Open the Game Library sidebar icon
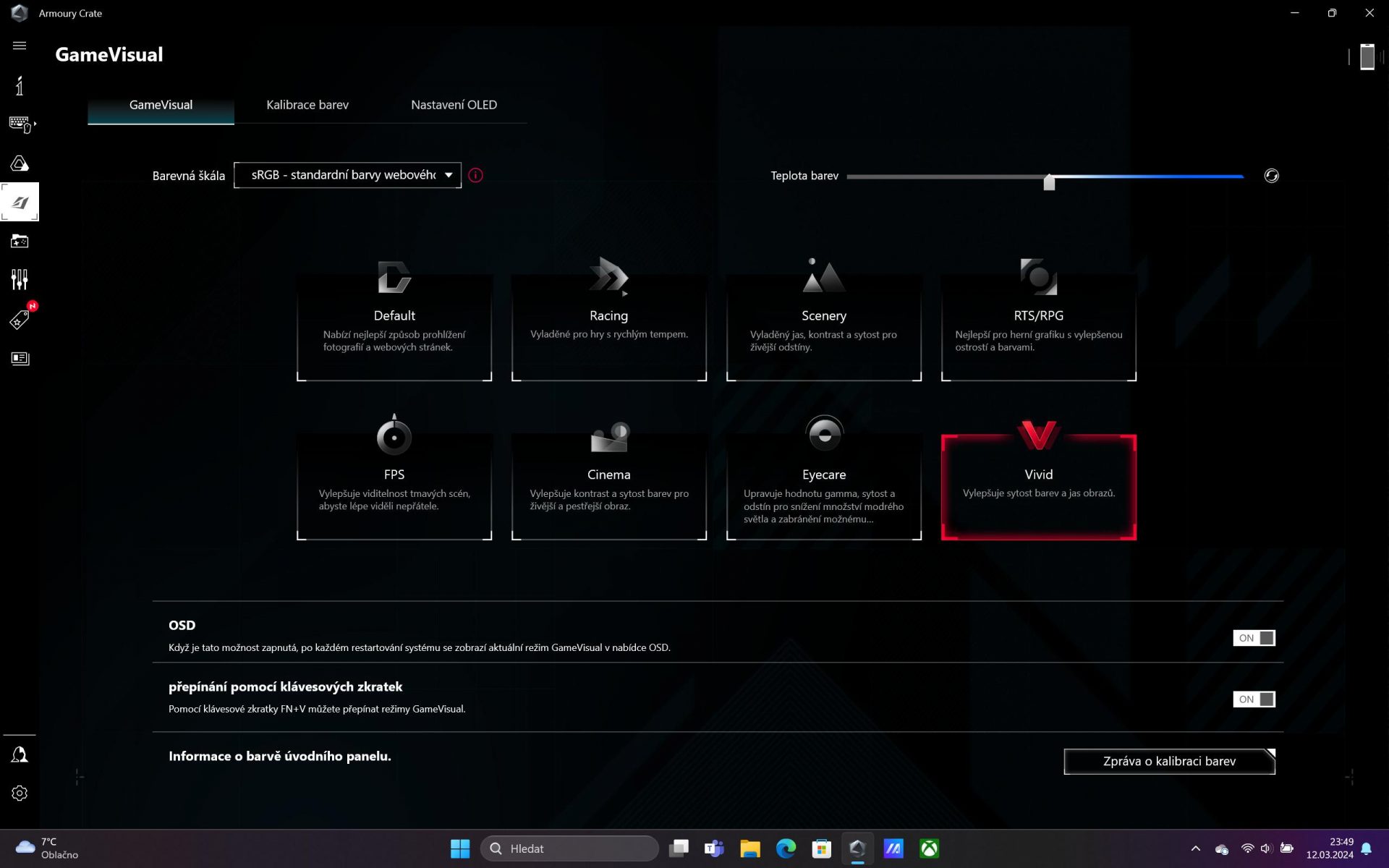The height and width of the screenshot is (868, 1389). [x=20, y=241]
